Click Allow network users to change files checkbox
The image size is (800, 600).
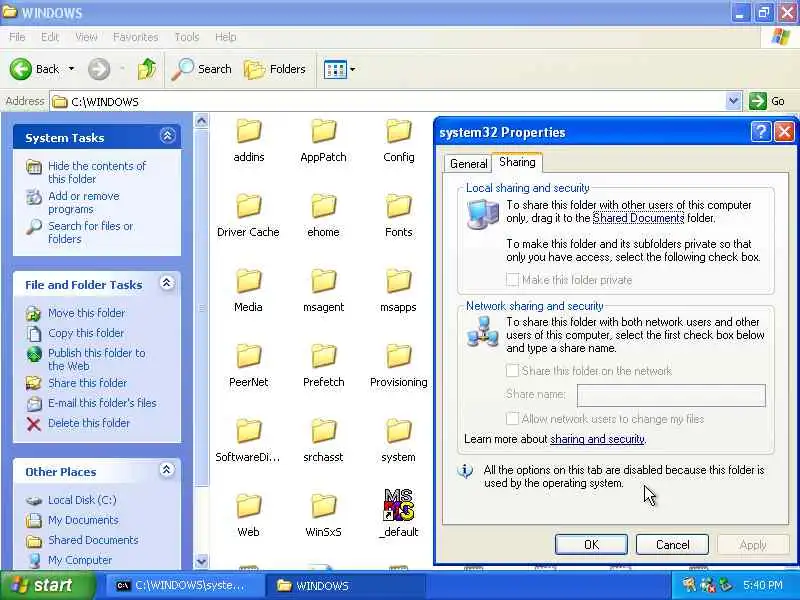point(512,418)
